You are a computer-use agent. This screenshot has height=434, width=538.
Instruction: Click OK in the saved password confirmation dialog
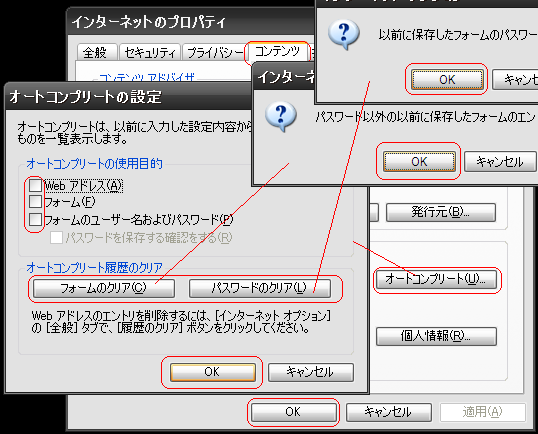point(447,80)
